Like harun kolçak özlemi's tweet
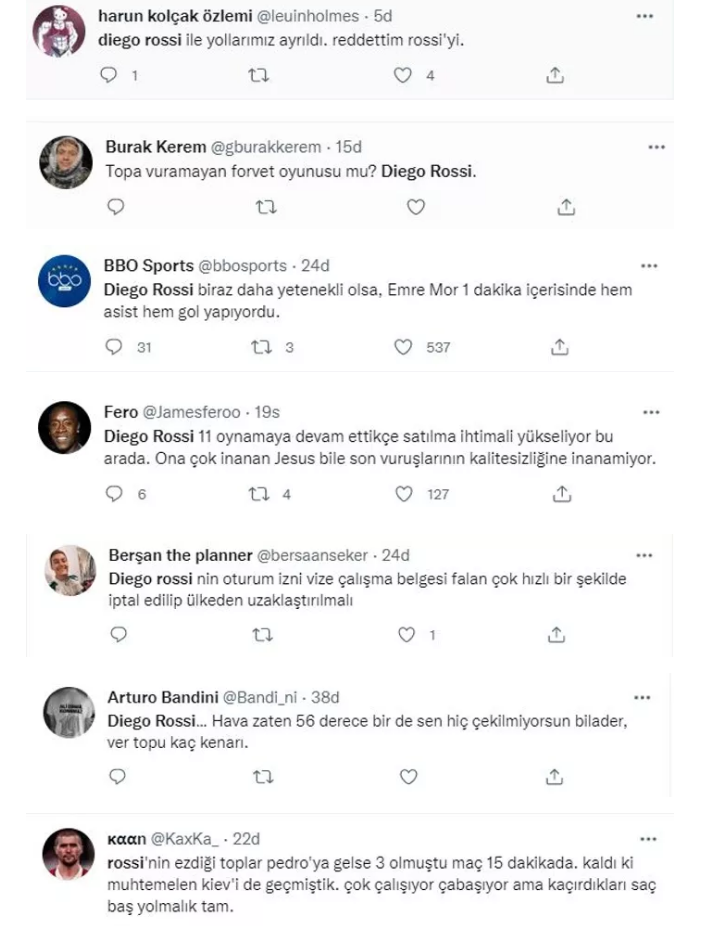Image resolution: width=706 pixels, height=926 pixels. click(404, 75)
